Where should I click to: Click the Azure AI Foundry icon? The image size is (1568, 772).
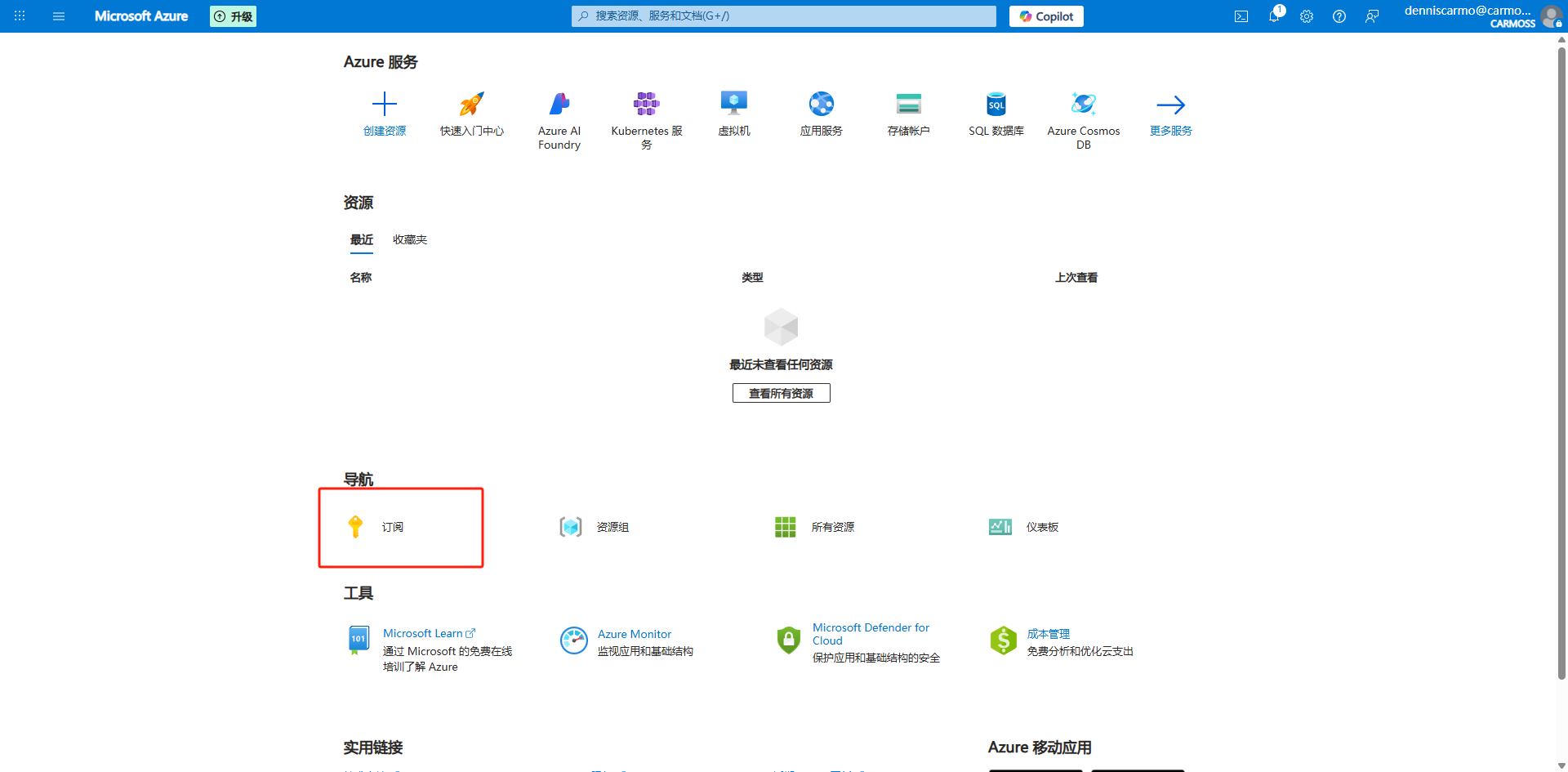(x=559, y=105)
